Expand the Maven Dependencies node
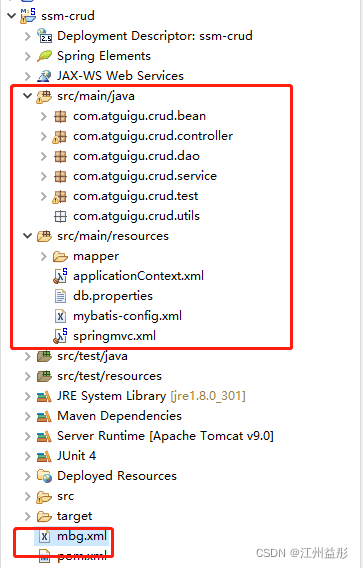Screen dimensions: 363x568 [x=28, y=416]
